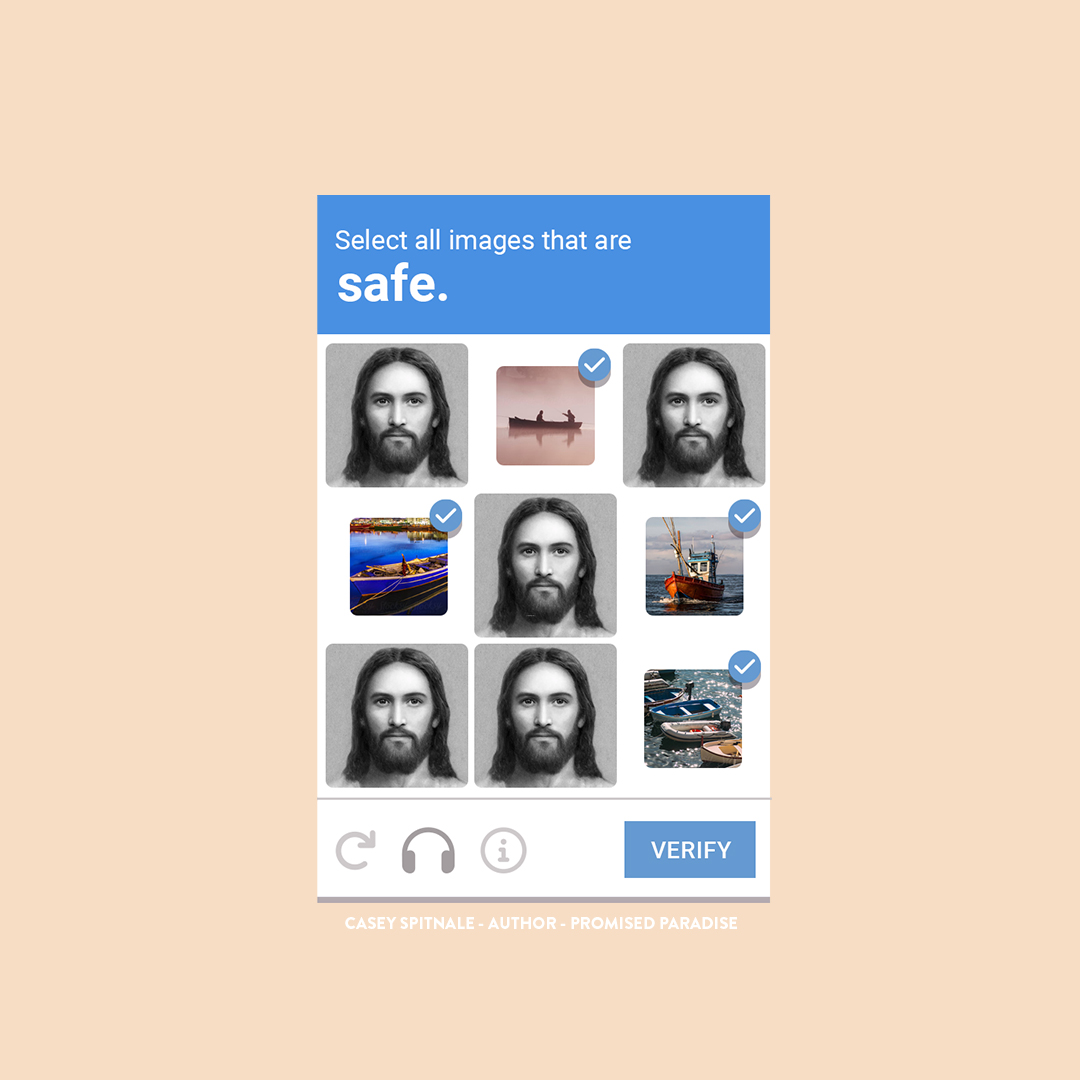Select the top-right portrait tile

pyautogui.click(x=694, y=415)
